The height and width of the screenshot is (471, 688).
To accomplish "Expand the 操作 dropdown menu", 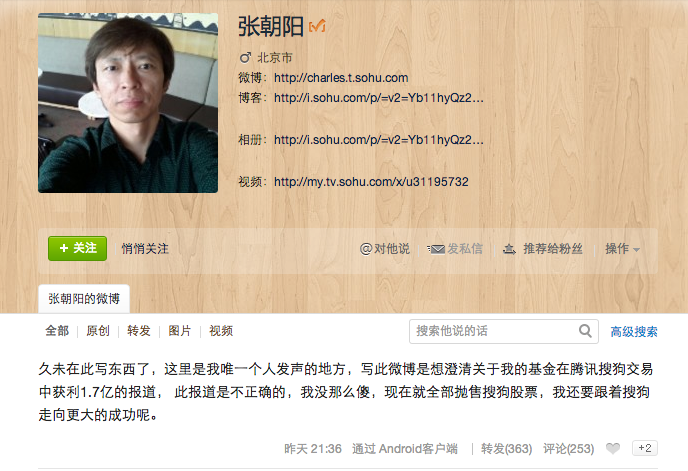I will pos(622,249).
